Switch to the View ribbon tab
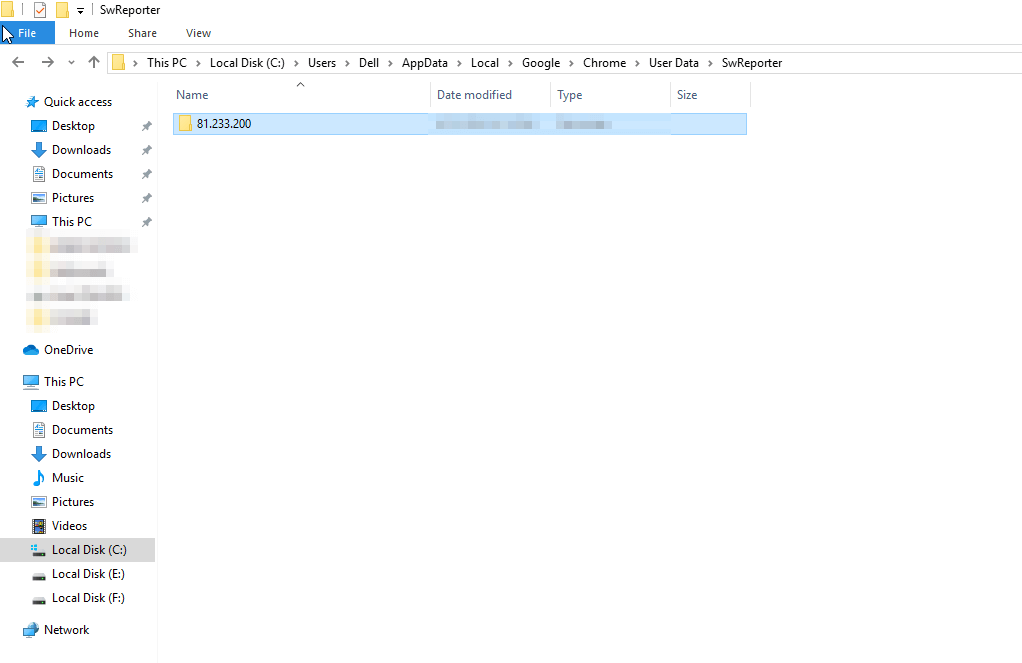 click(x=197, y=32)
